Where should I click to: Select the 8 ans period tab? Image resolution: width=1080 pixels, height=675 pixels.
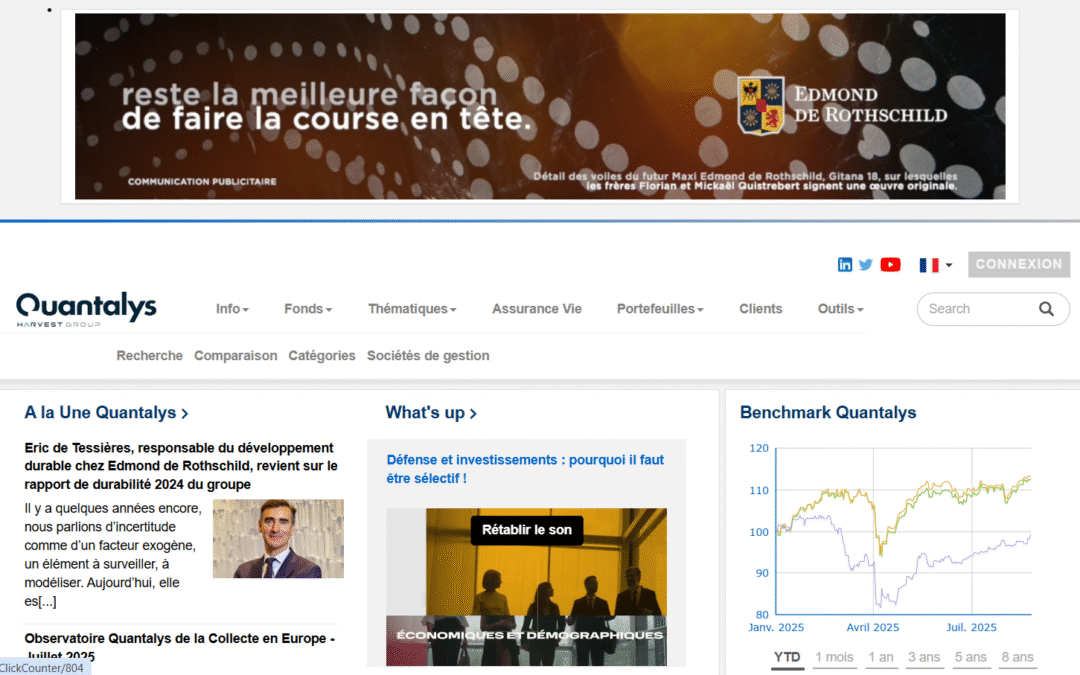(x=1017, y=658)
